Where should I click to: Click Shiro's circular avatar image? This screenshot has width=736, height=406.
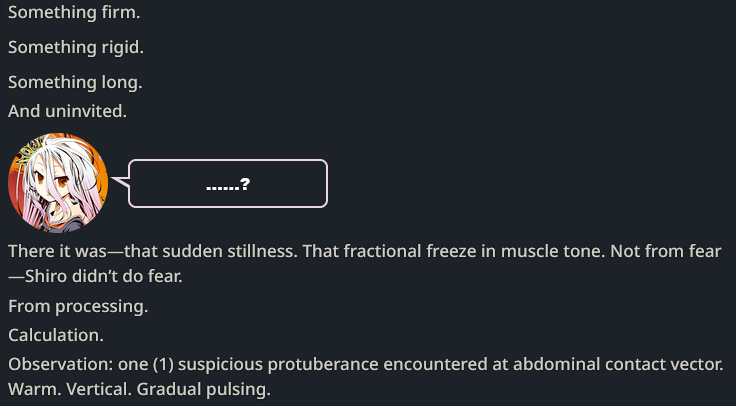pyautogui.click(x=58, y=183)
